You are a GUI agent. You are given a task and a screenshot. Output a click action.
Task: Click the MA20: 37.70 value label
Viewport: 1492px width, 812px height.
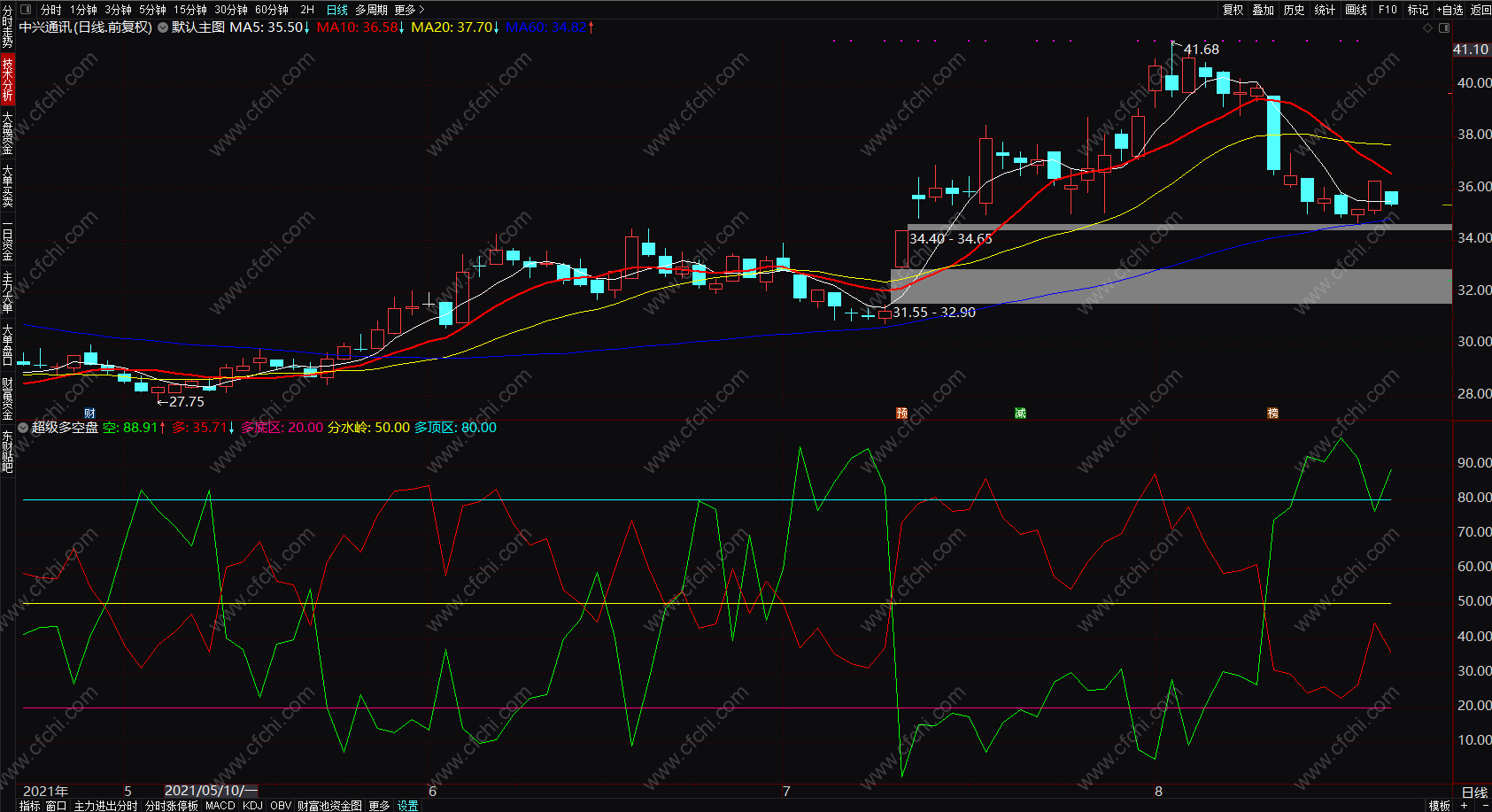(455, 27)
